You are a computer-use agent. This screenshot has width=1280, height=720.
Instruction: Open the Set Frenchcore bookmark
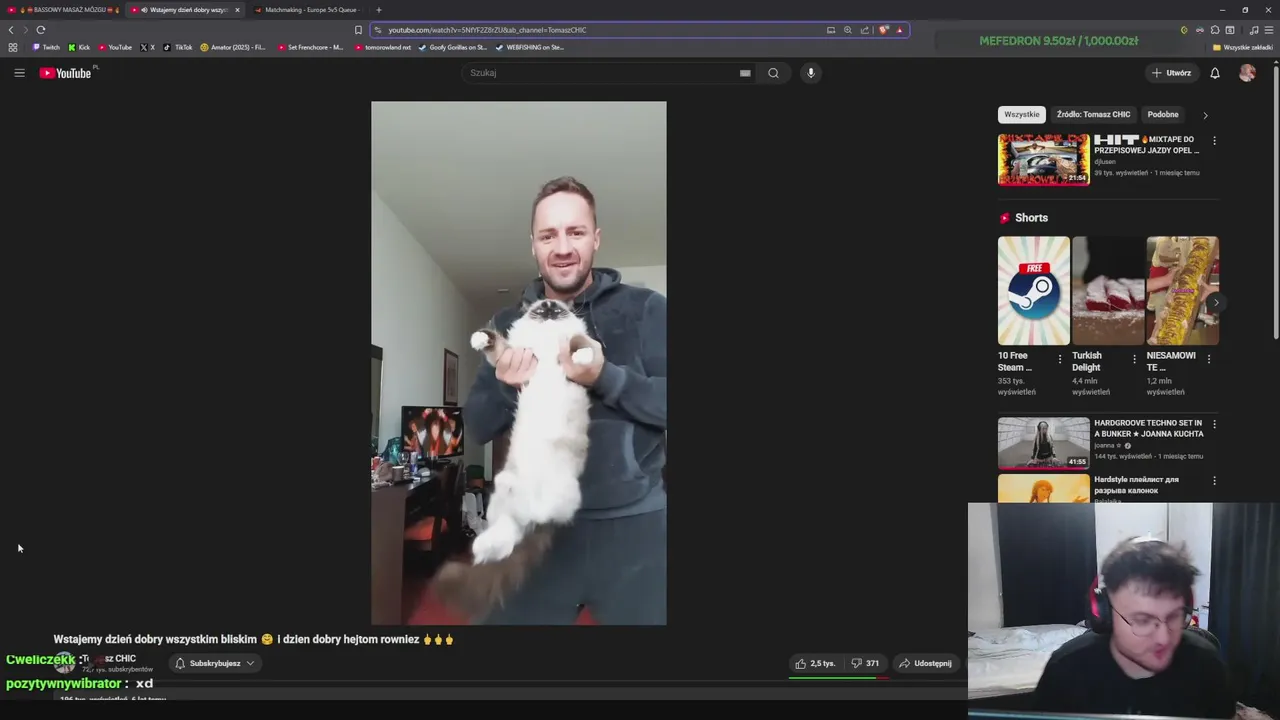tap(311, 47)
